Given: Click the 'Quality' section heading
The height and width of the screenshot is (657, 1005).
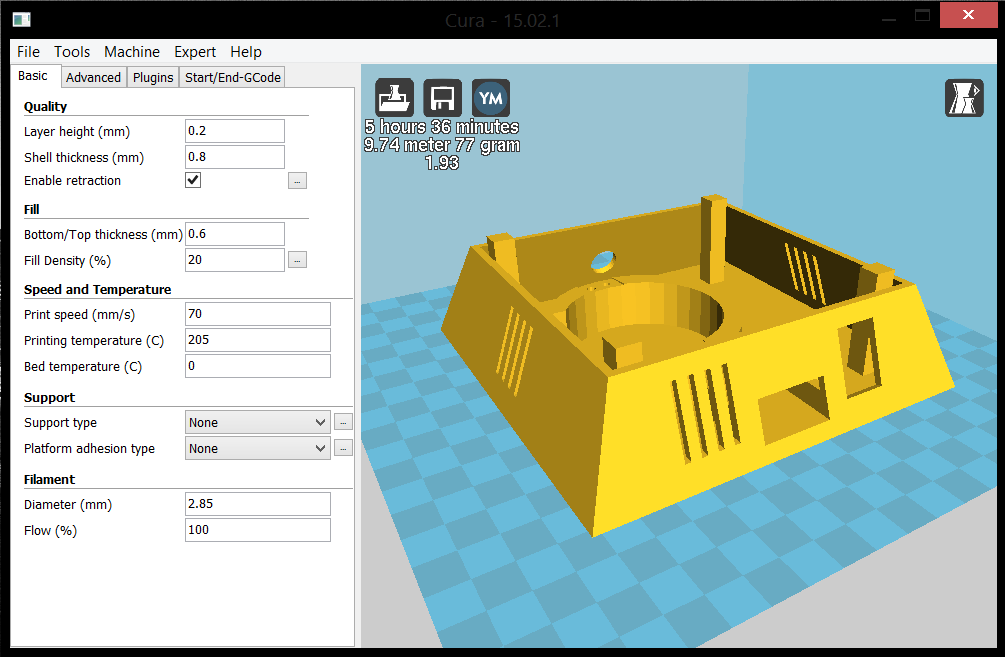Looking at the screenshot, I should point(46,106).
